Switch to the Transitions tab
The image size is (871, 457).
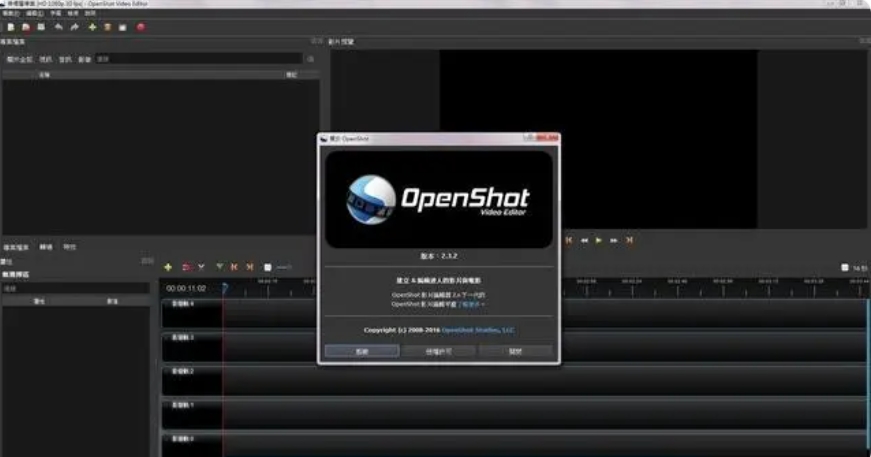pyautogui.click(x=46, y=247)
